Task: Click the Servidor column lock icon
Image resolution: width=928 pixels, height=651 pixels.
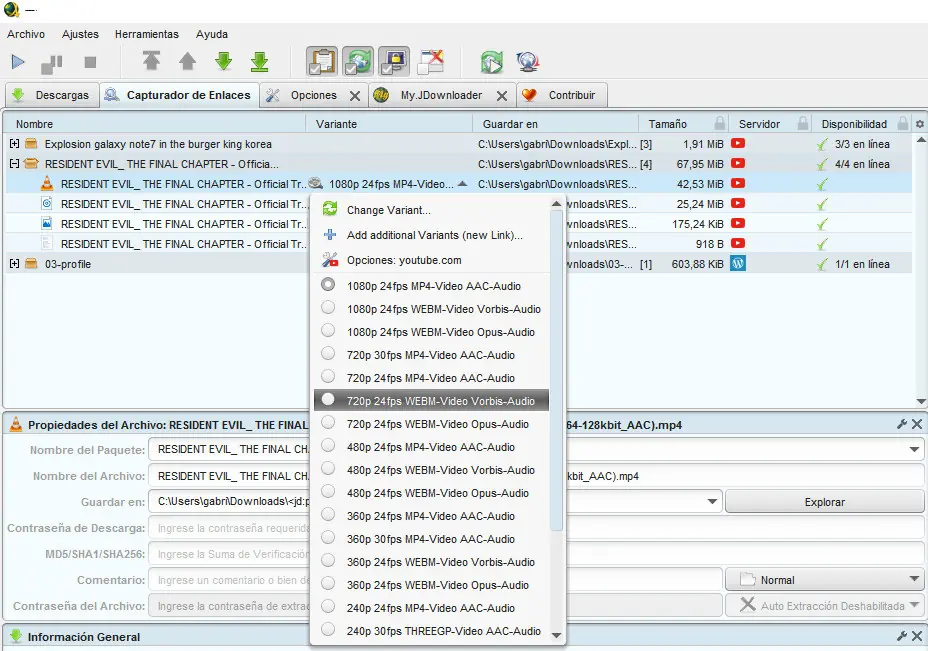Action: pos(803,124)
